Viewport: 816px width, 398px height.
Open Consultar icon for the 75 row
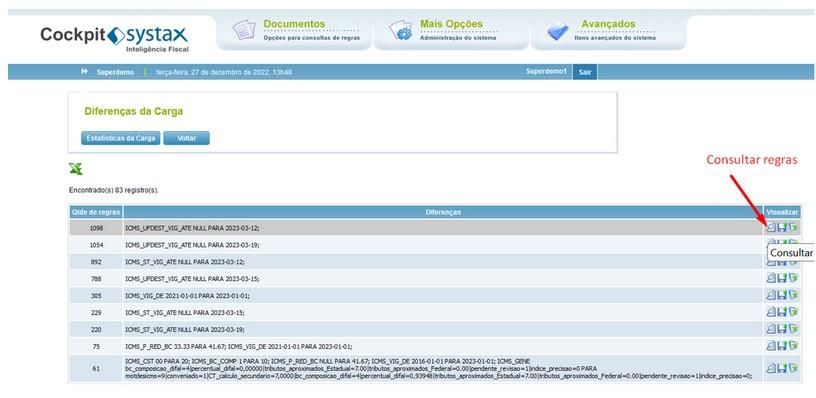click(771, 346)
